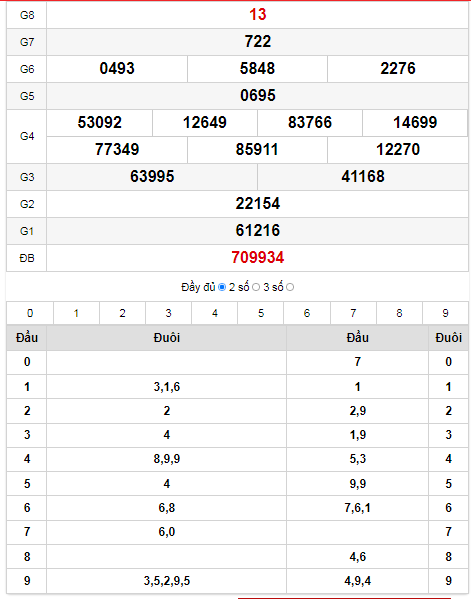471x599 pixels.
Task: Click the G4 prize number 83766
Action: tap(310, 123)
